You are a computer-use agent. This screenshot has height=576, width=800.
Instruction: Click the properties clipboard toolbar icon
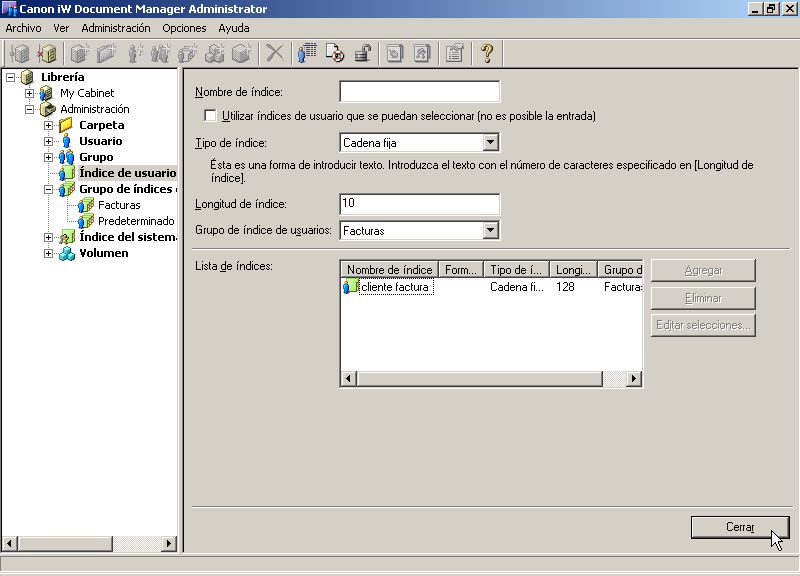pos(454,53)
